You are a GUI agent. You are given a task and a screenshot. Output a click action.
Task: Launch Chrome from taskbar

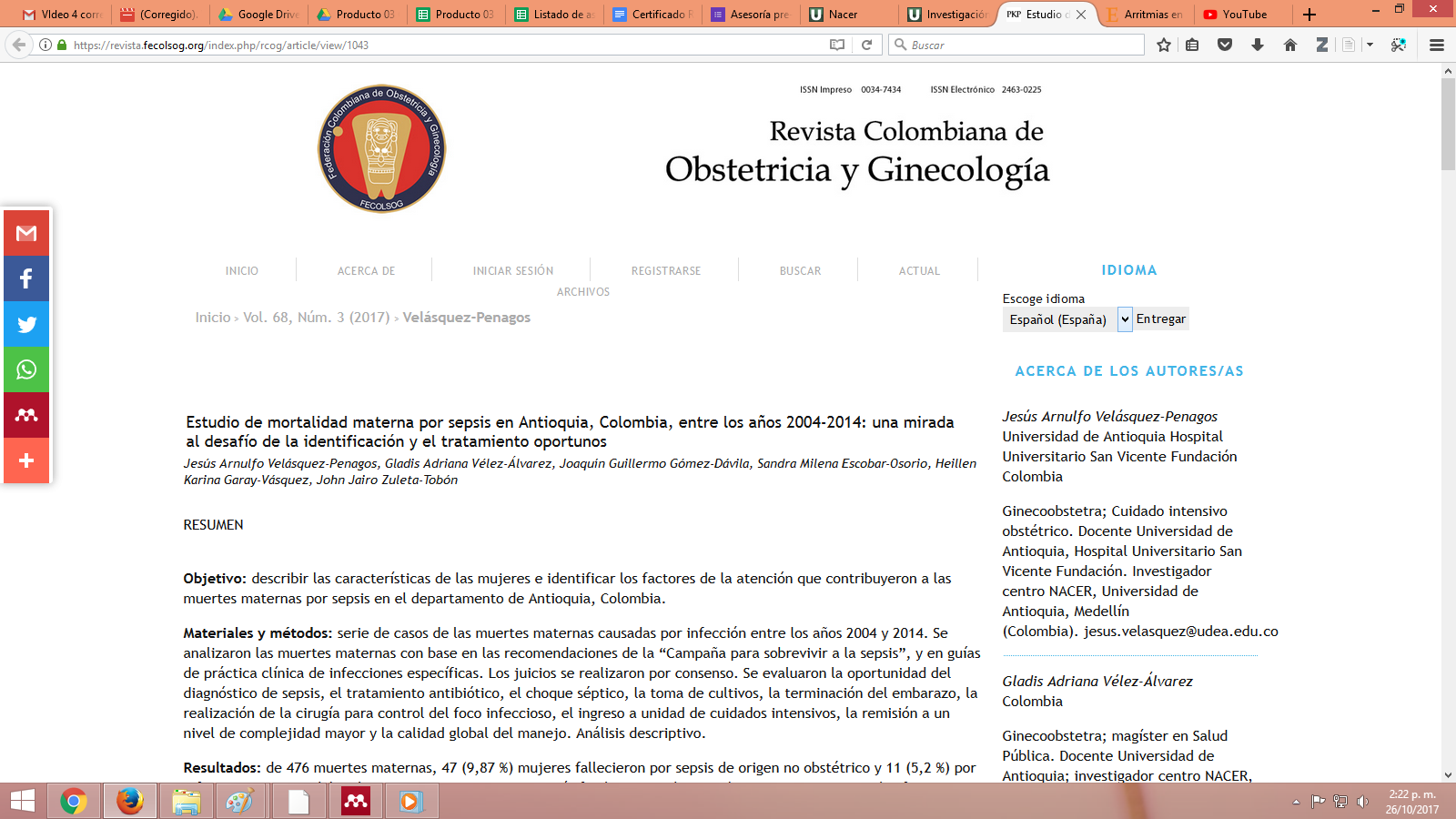click(x=74, y=801)
